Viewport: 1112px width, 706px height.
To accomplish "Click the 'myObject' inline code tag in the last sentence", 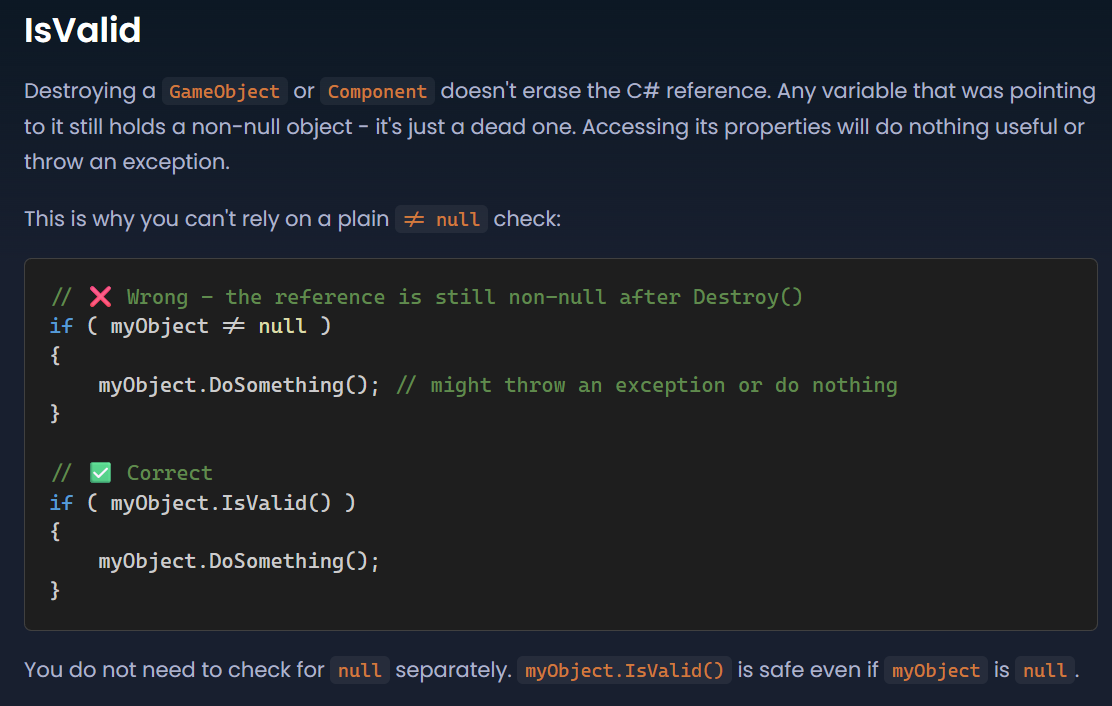I will click(x=935, y=670).
